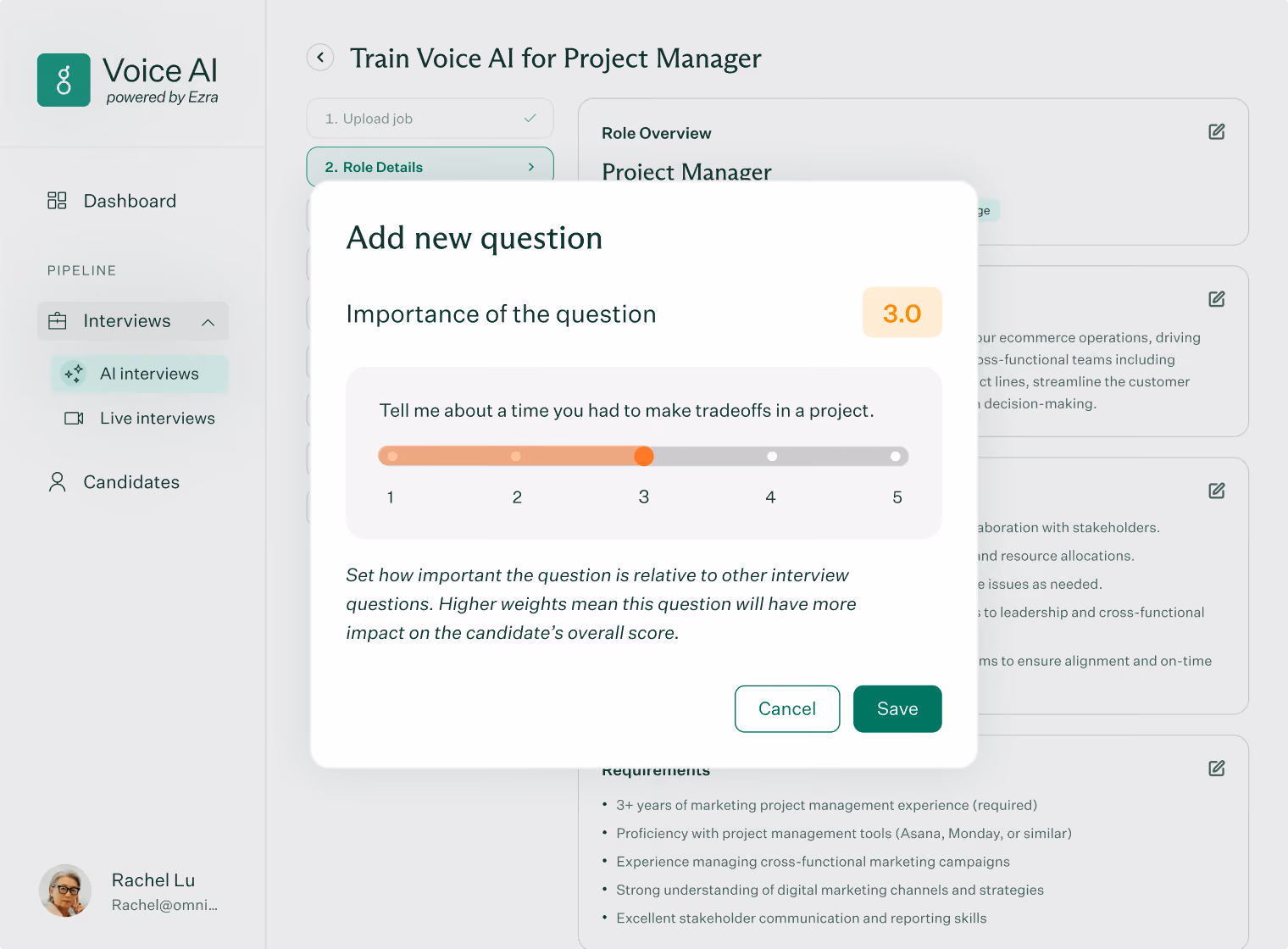Click 'Importance of the question' label

(x=502, y=314)
